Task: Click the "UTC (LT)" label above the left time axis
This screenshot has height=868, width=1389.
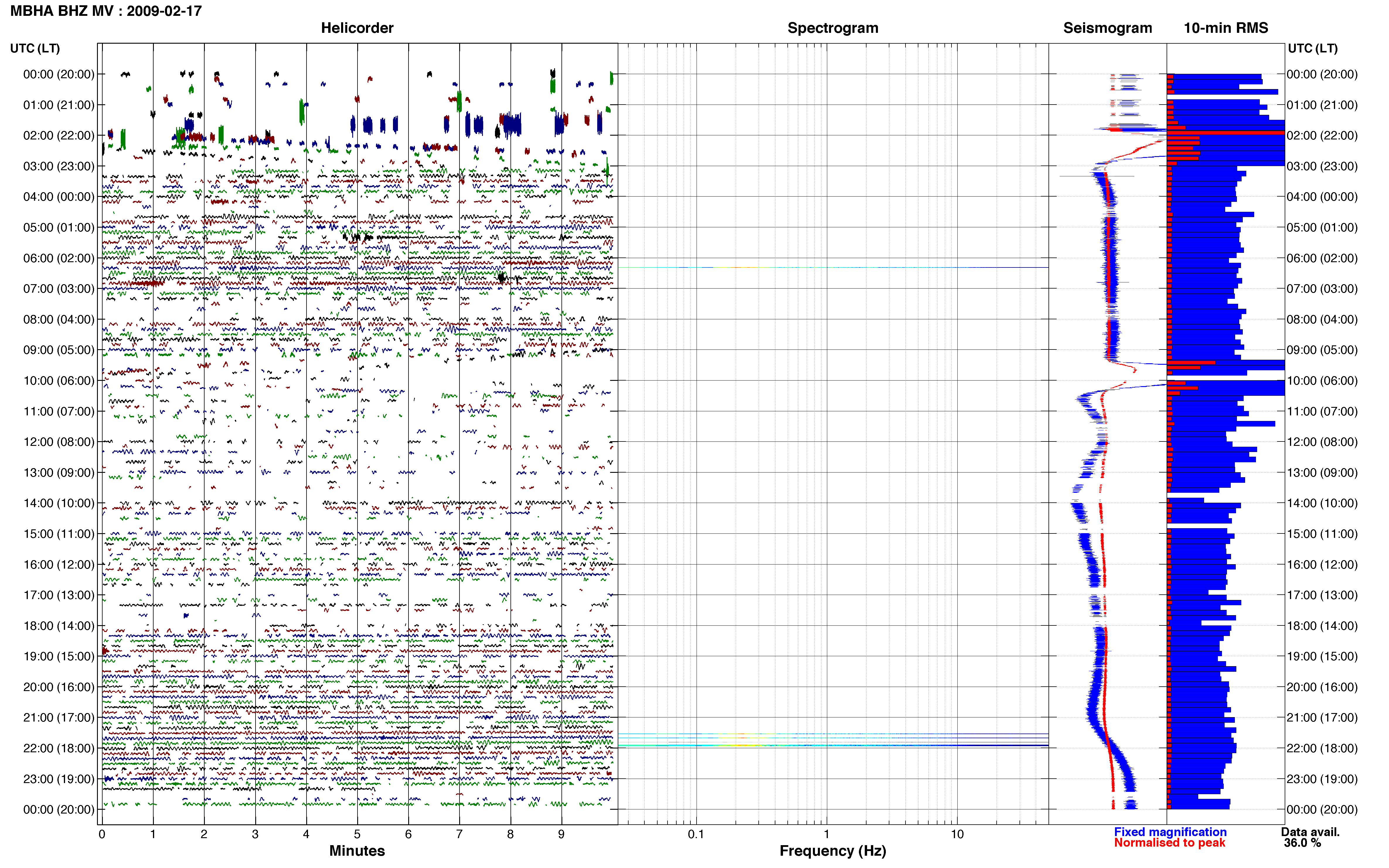Action: (35, 48)
